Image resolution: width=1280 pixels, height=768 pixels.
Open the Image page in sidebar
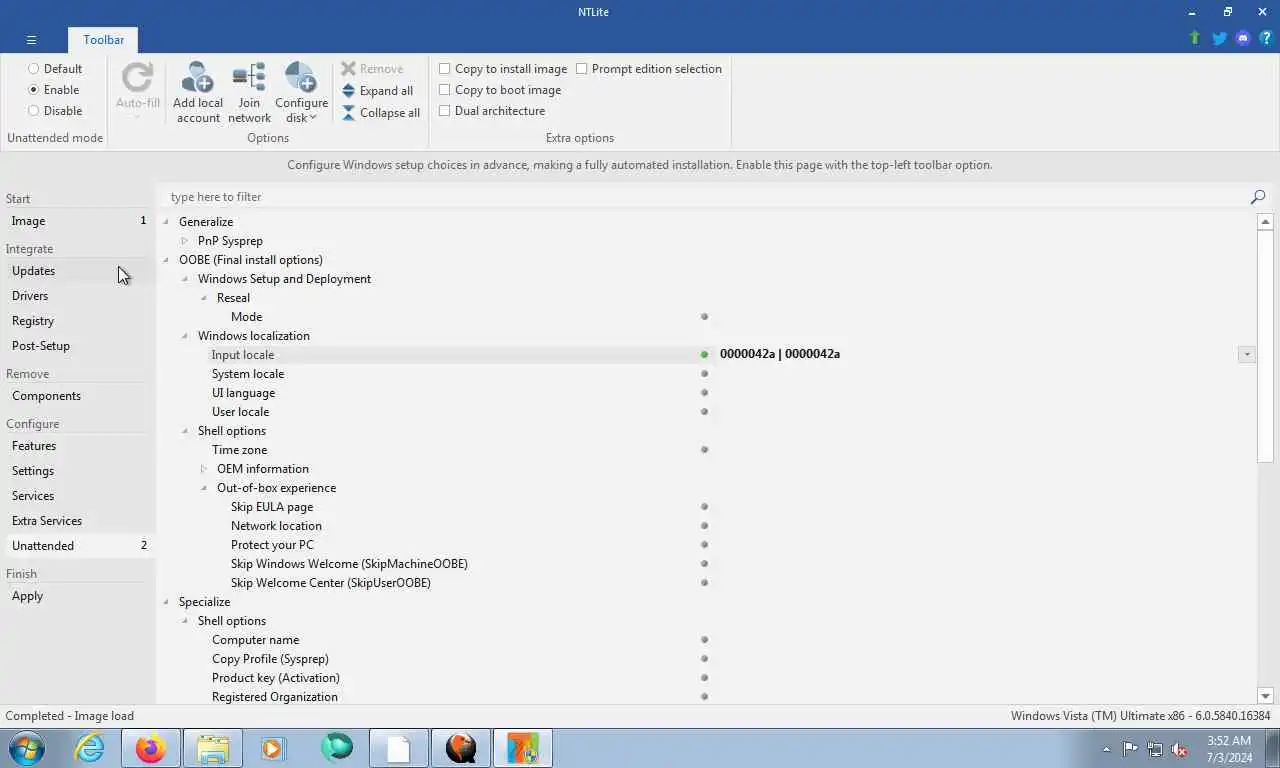coord(78,221)
